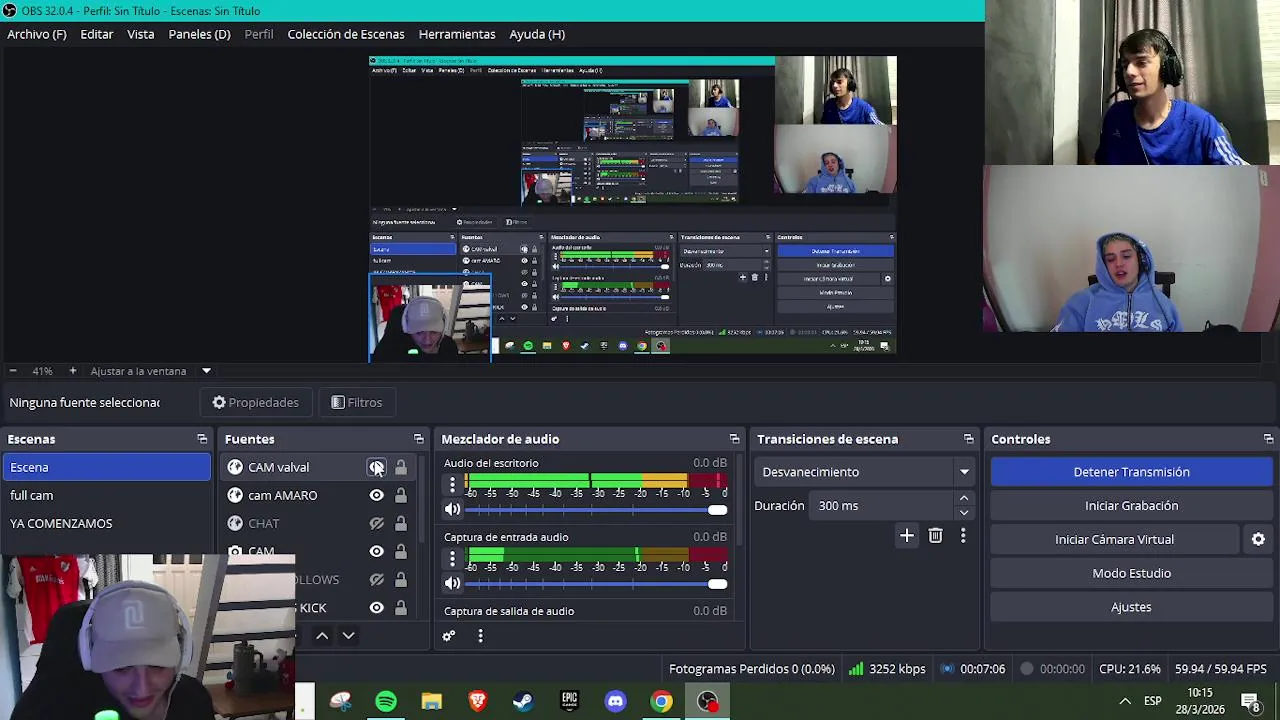Open virtual camera settings gear
The width and height of the screenshot is (1280, 720).
pos(1258,539)
